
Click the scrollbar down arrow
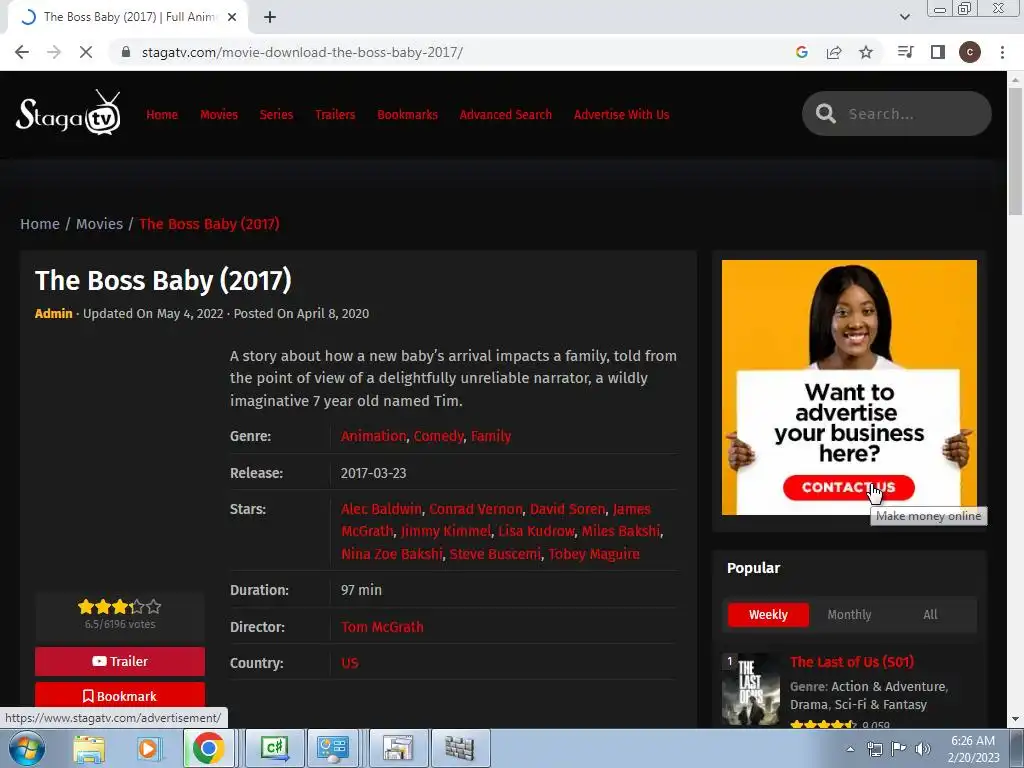pyautogui.click(x=1015, y=720)
